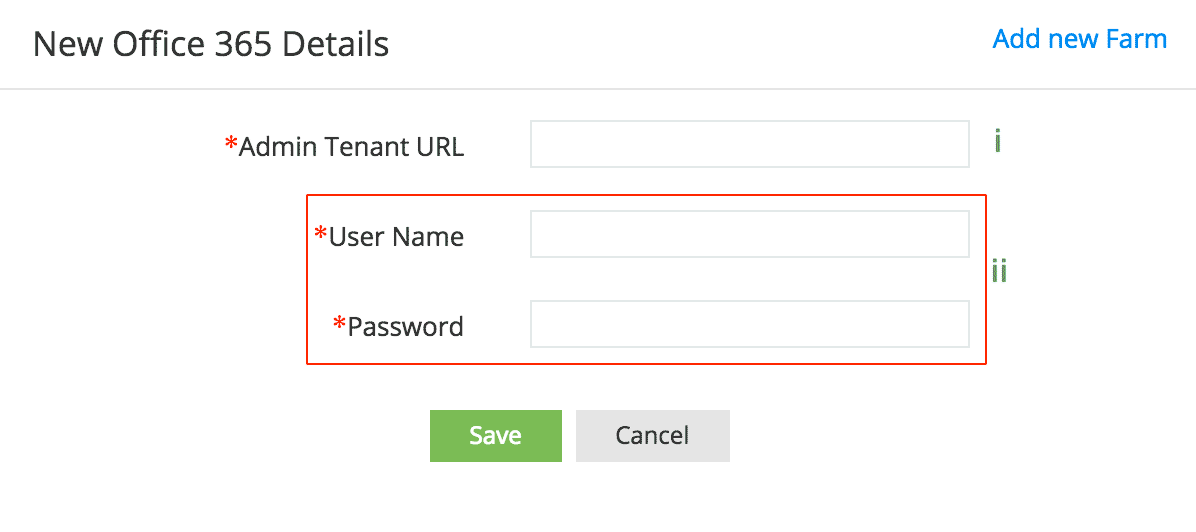Screen dimensions: 1196x532
Task: Click the New Office 365 Details heading
Action: (211, 45)
